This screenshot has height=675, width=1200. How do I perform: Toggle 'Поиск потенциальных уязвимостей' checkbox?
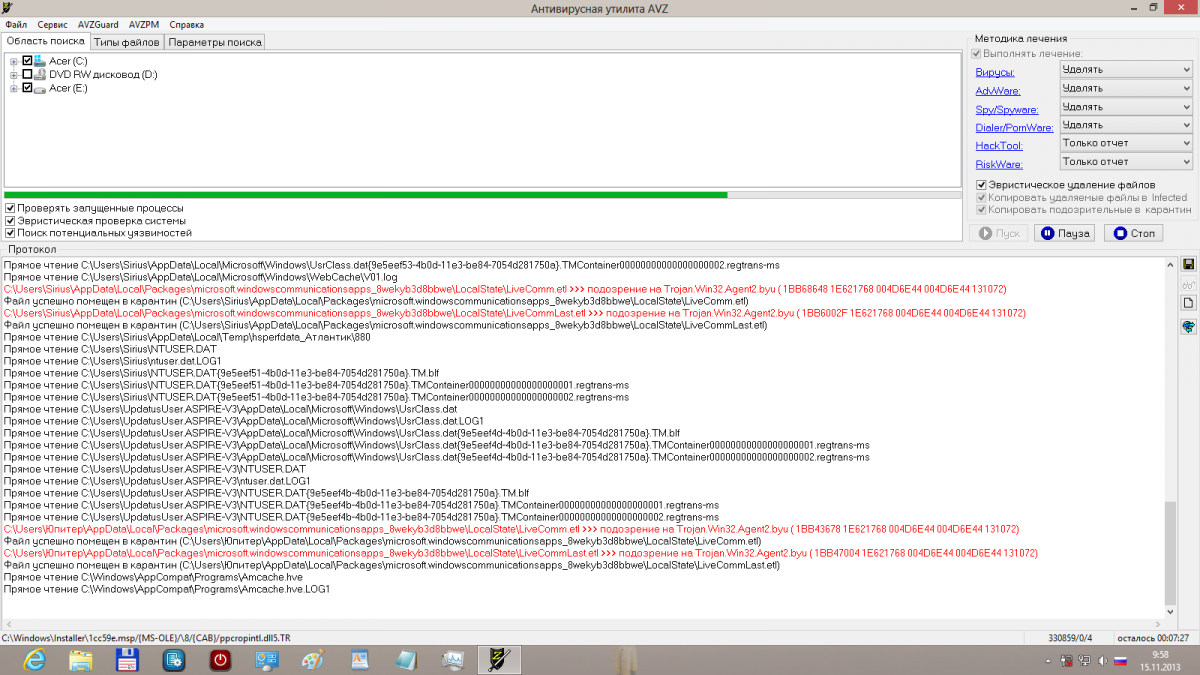[x=10, y=233]
